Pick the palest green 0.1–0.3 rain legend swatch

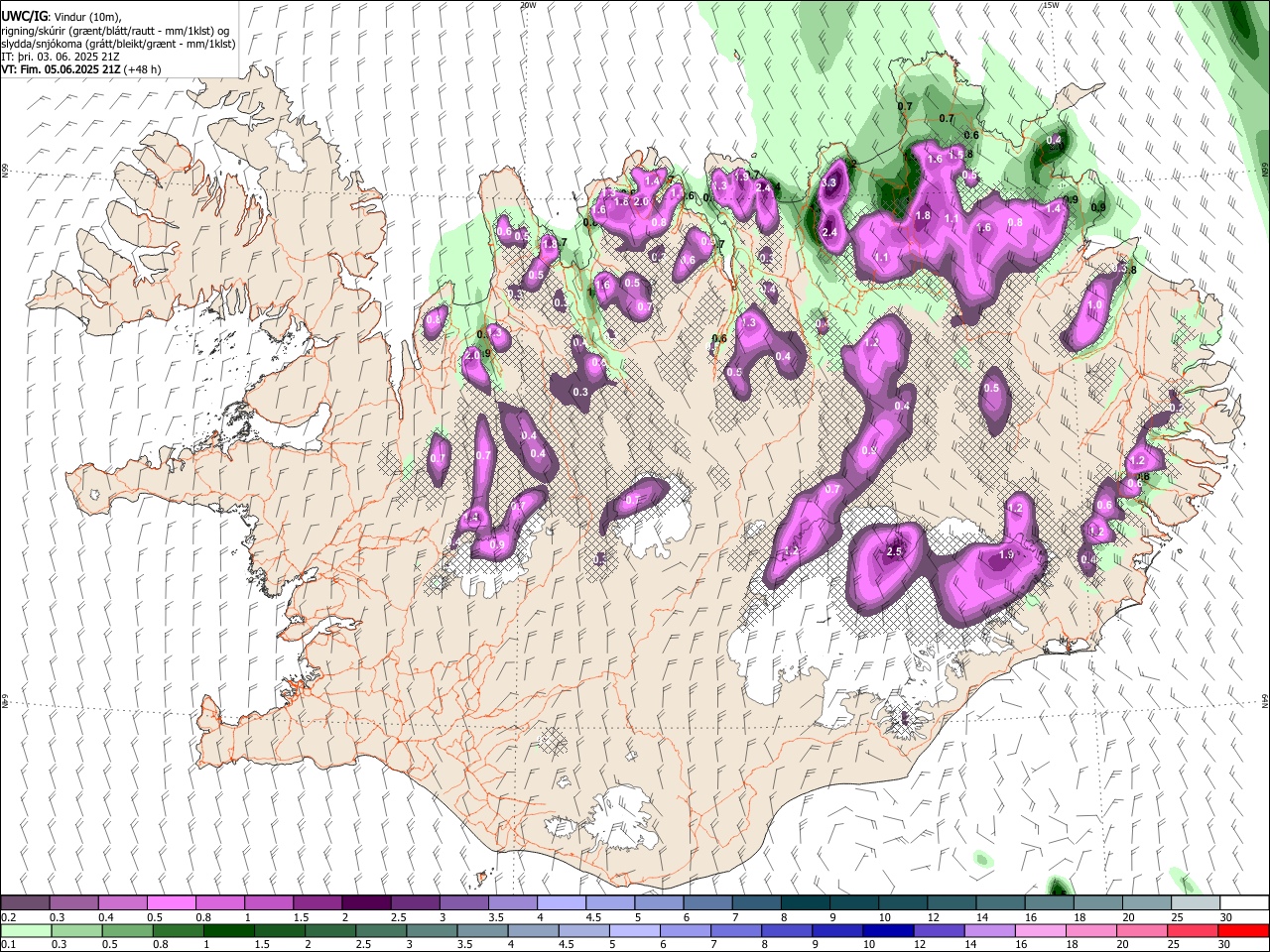click(26, 930)
